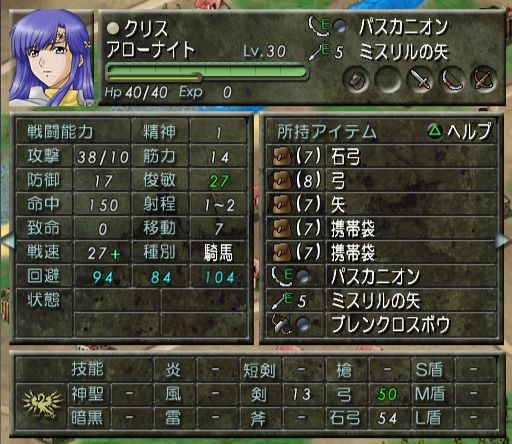Screen dimensions: 512x444
Task: Click the armor icon in header
Action: 356,79
